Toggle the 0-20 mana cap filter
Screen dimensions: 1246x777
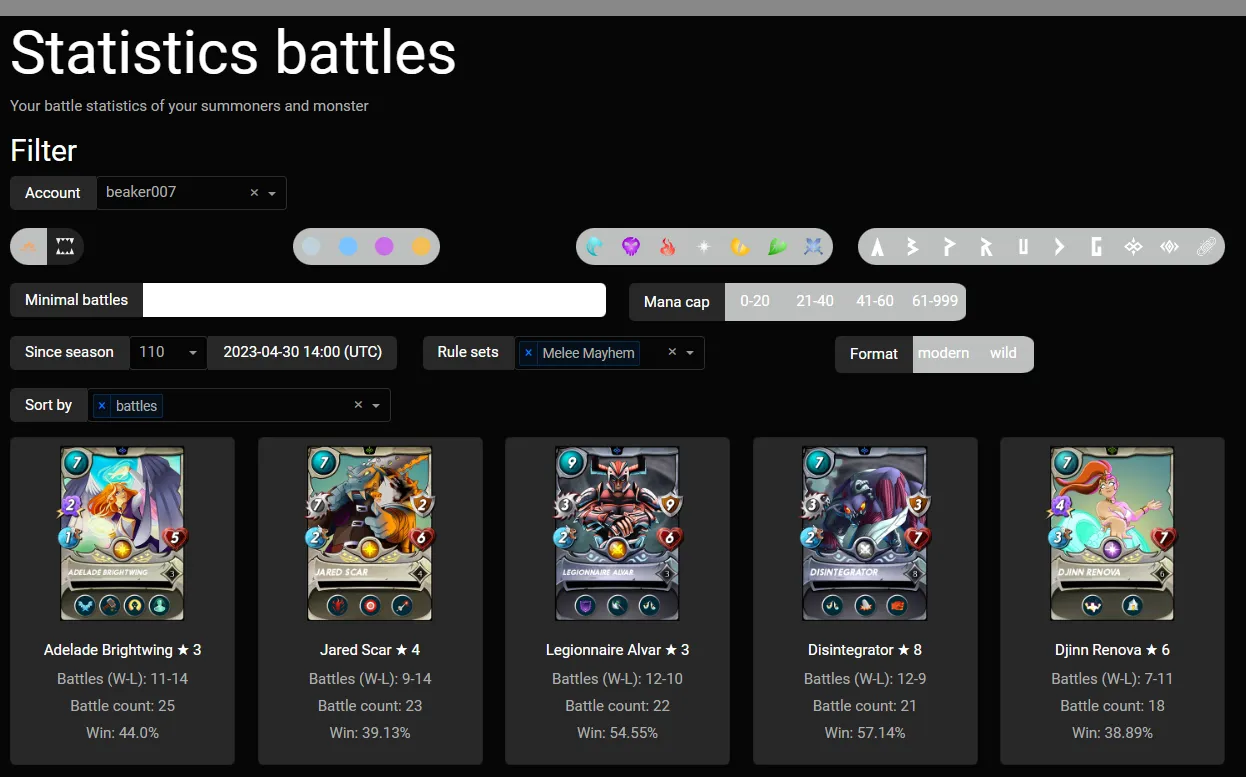[x=755, y=301]
